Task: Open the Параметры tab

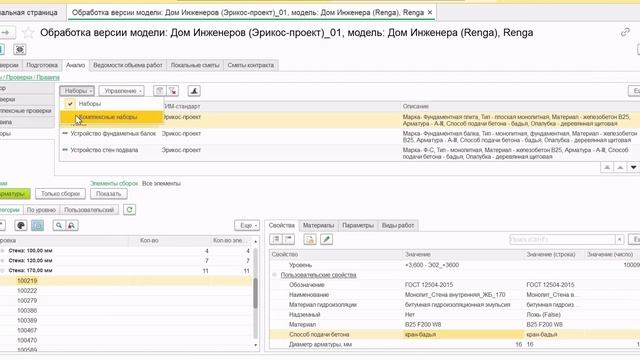Action: (x=358, y=225)
